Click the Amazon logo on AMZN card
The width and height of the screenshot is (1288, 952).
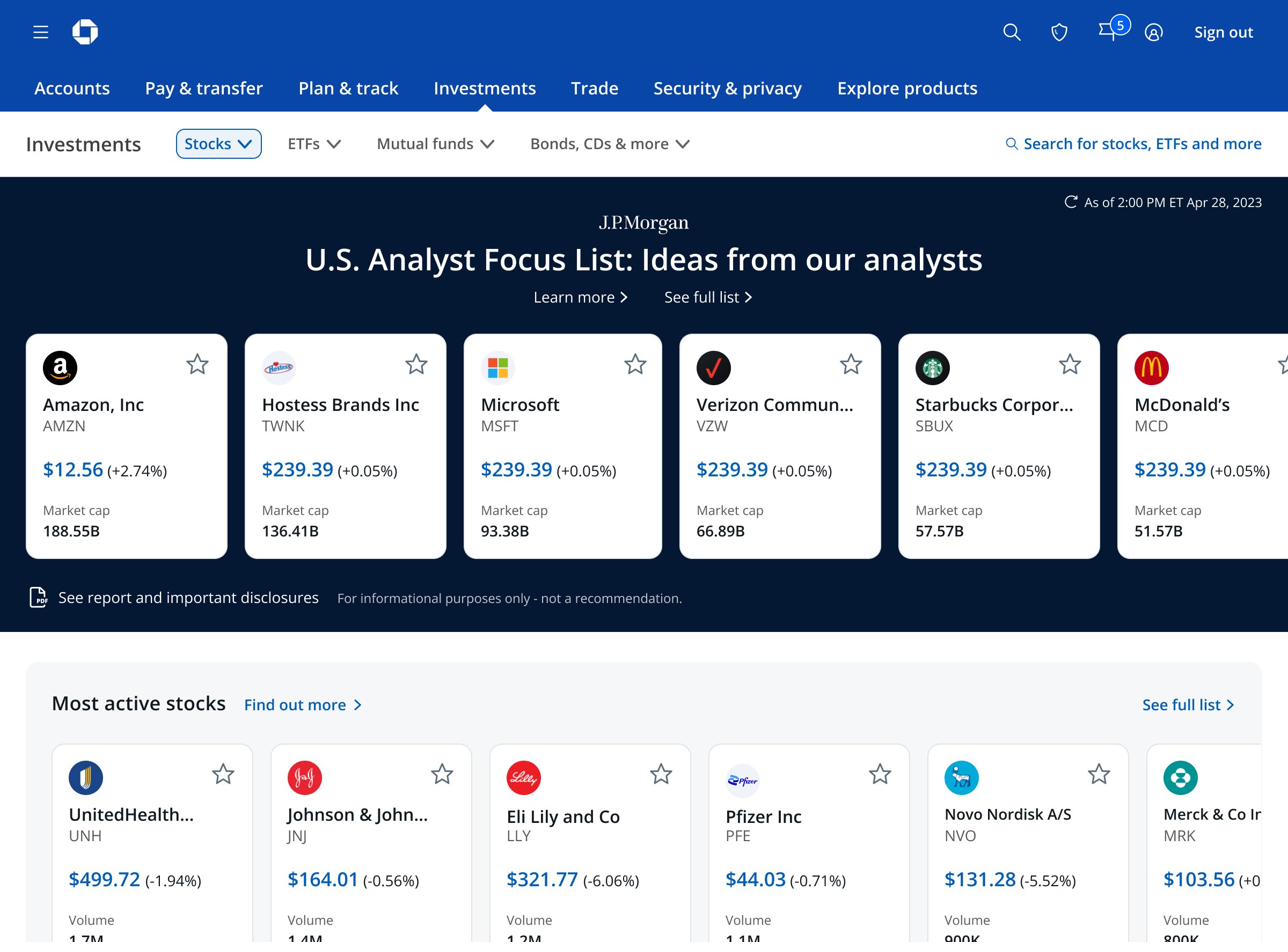click(60, 367)
